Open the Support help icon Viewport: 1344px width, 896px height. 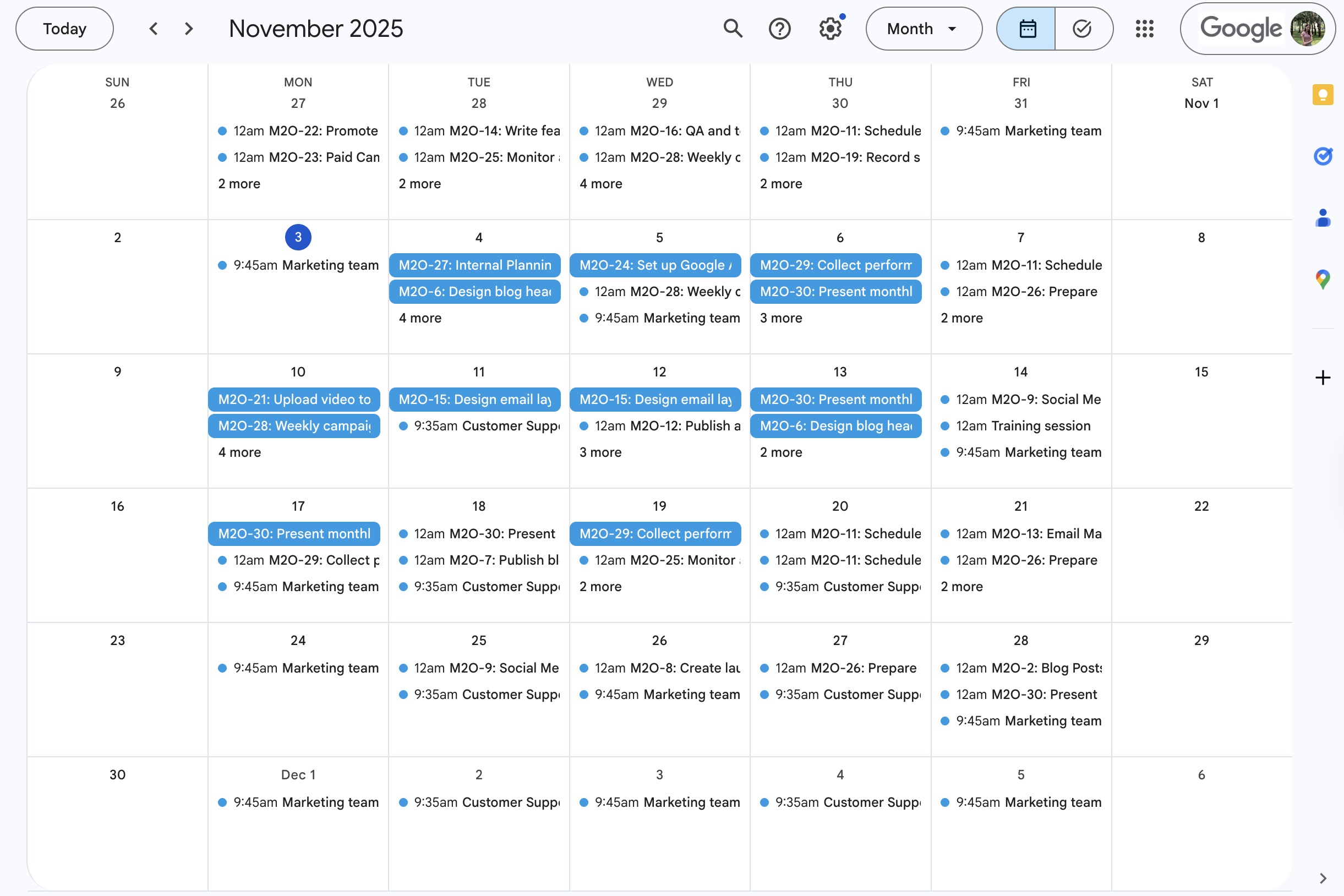779,29
